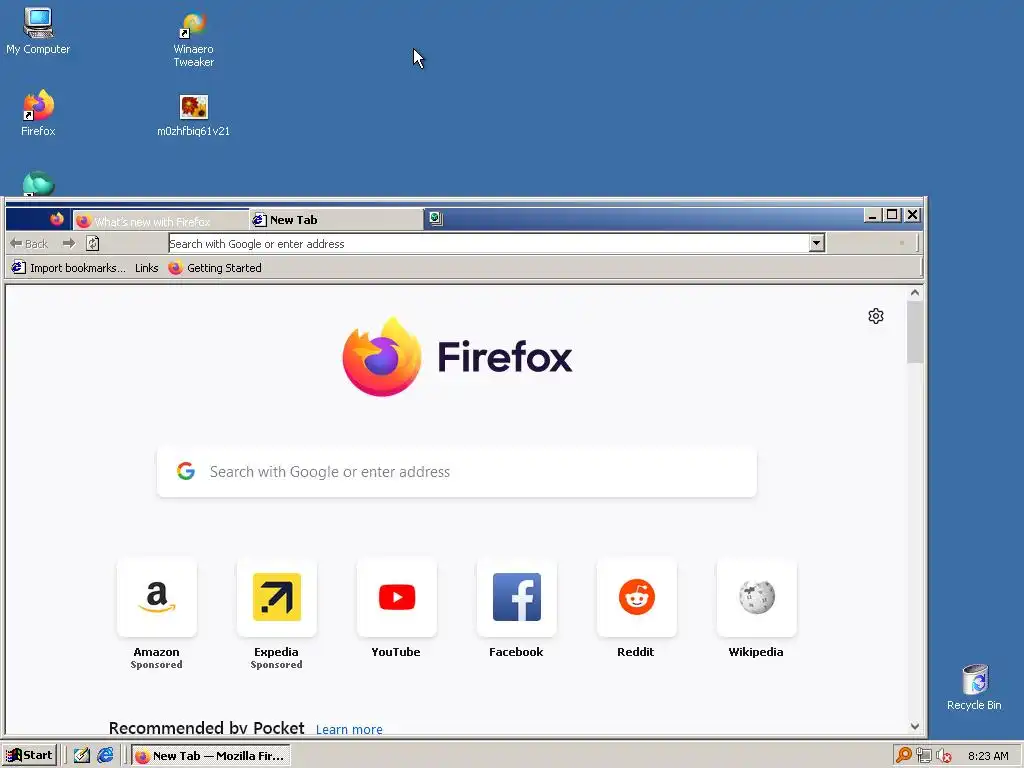Click the magnifier tray icon
This screenshot has height=768, width=1024.
(x=903, y=756)
